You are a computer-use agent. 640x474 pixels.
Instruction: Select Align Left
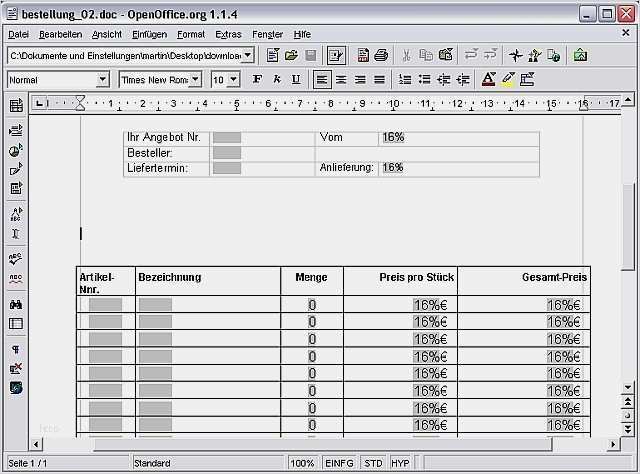pos(322,79)
